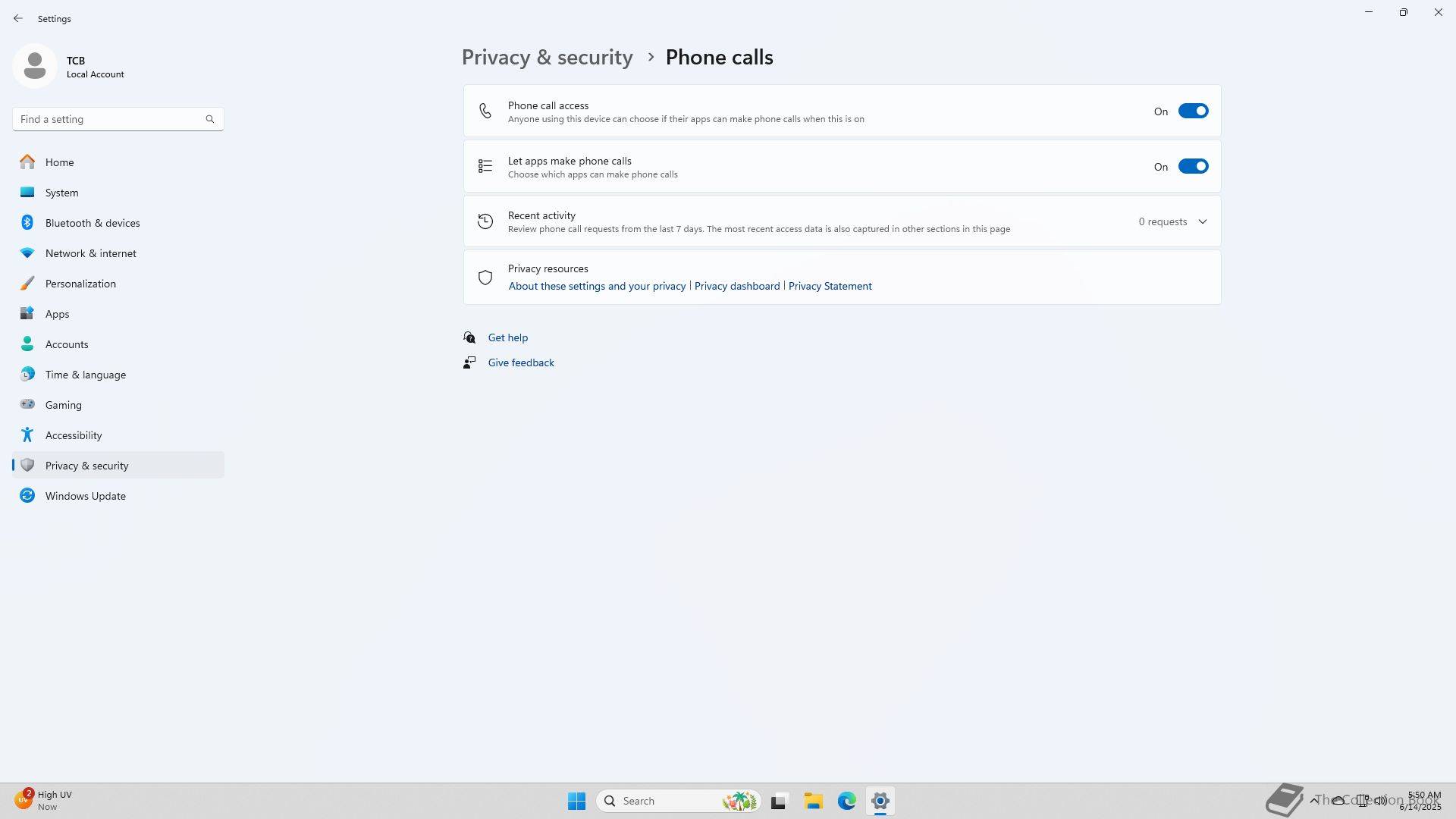Click the search magnifier in Find a setting
Image resolution: width=1456 pixels, height=819 pixels.
coord(210,119)
